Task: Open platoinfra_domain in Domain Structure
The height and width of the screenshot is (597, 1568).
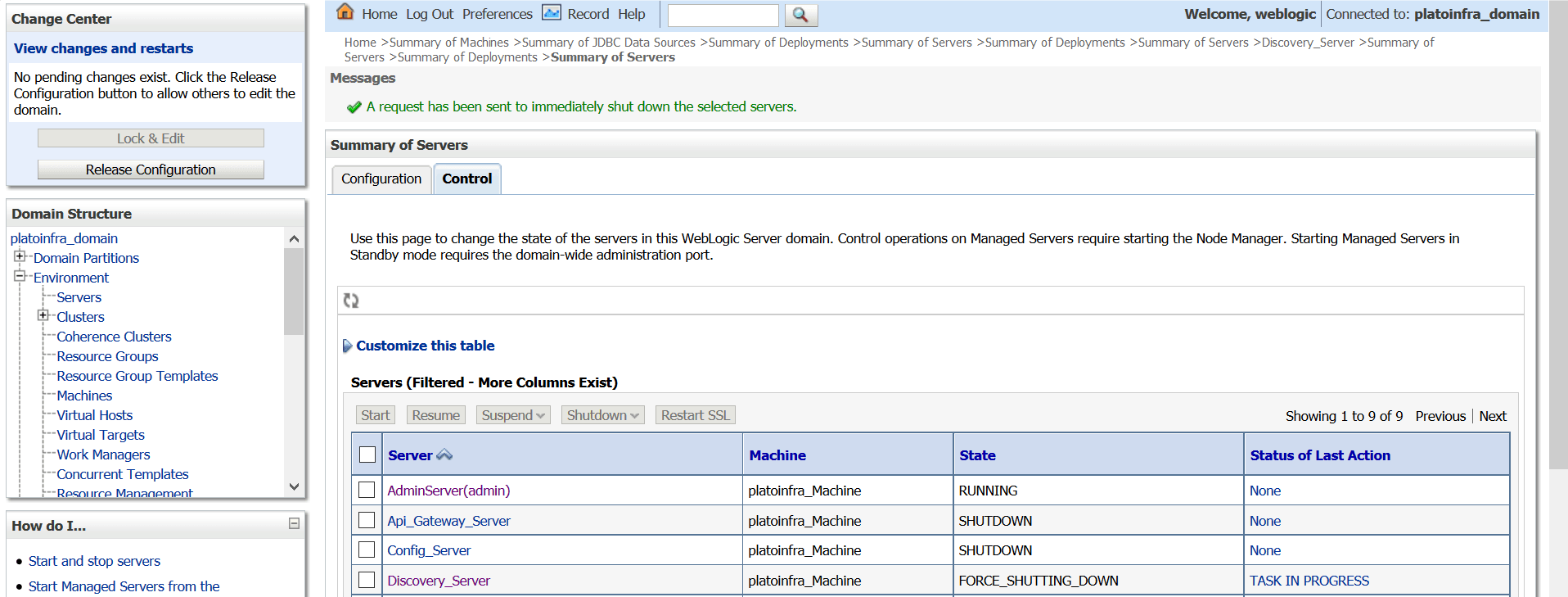Action: tap(64, 238)
